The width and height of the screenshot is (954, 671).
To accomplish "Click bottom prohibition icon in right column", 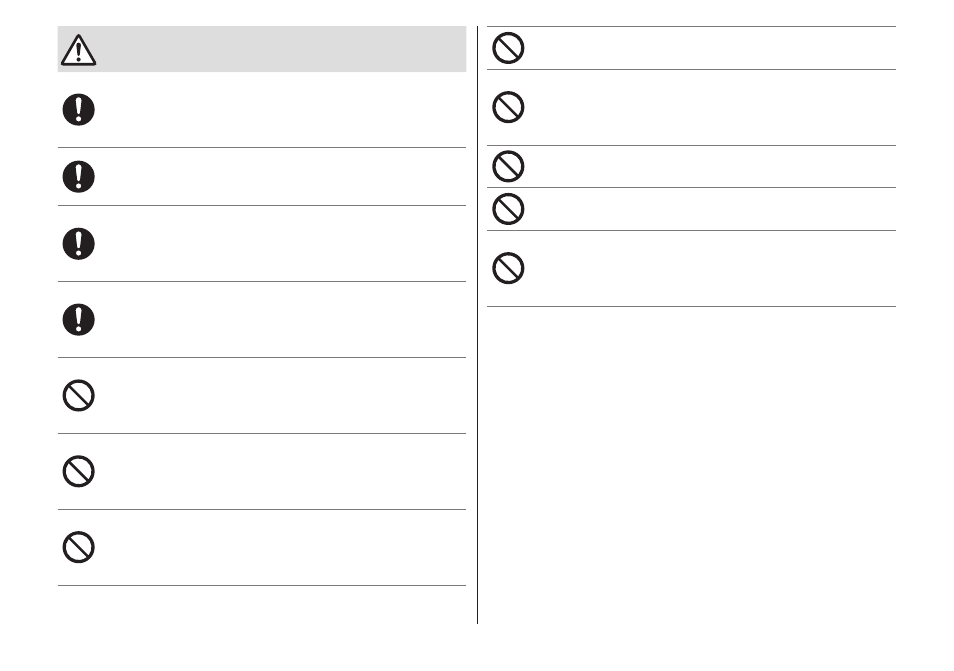I will (508, 268).
